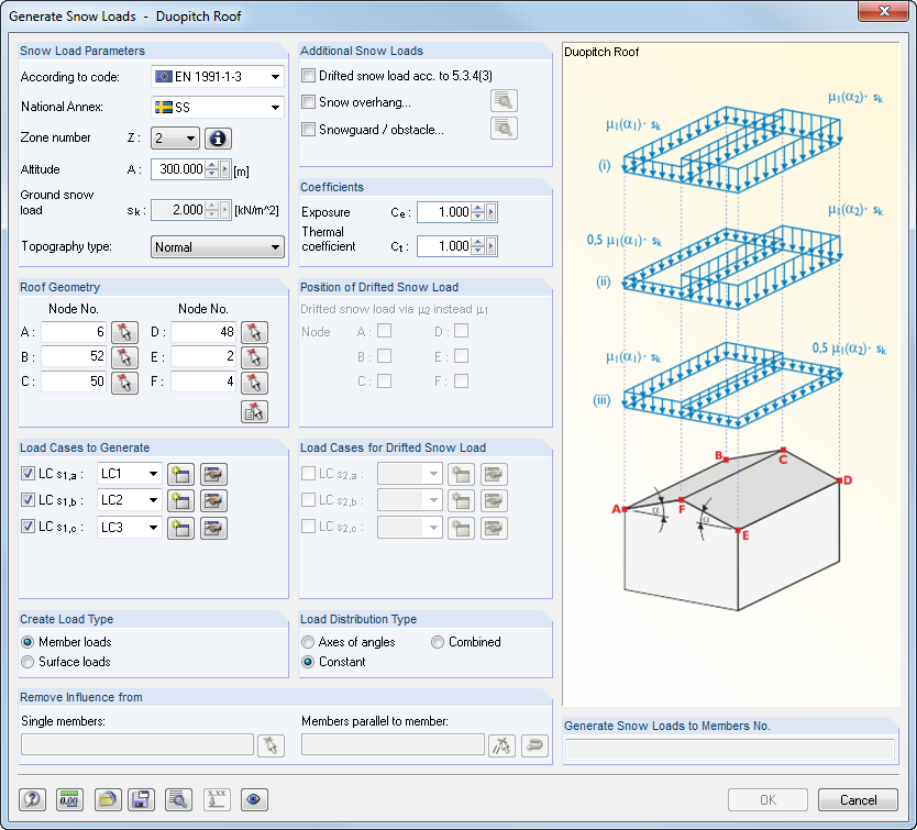Load saved settings folder icon
917x830 pixels.
pos(107,800)
